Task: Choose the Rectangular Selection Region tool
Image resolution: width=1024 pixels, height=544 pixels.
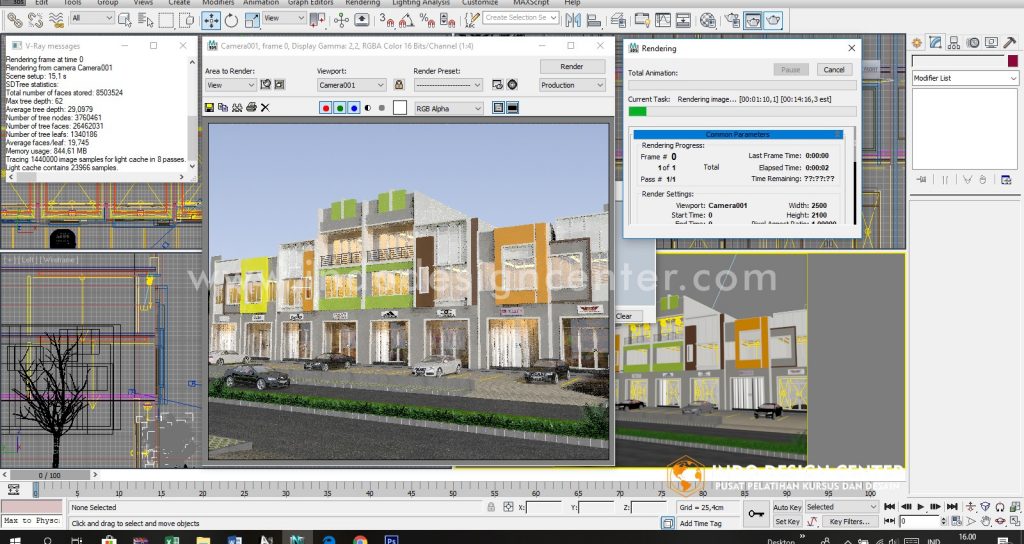Action: point(166,21)
